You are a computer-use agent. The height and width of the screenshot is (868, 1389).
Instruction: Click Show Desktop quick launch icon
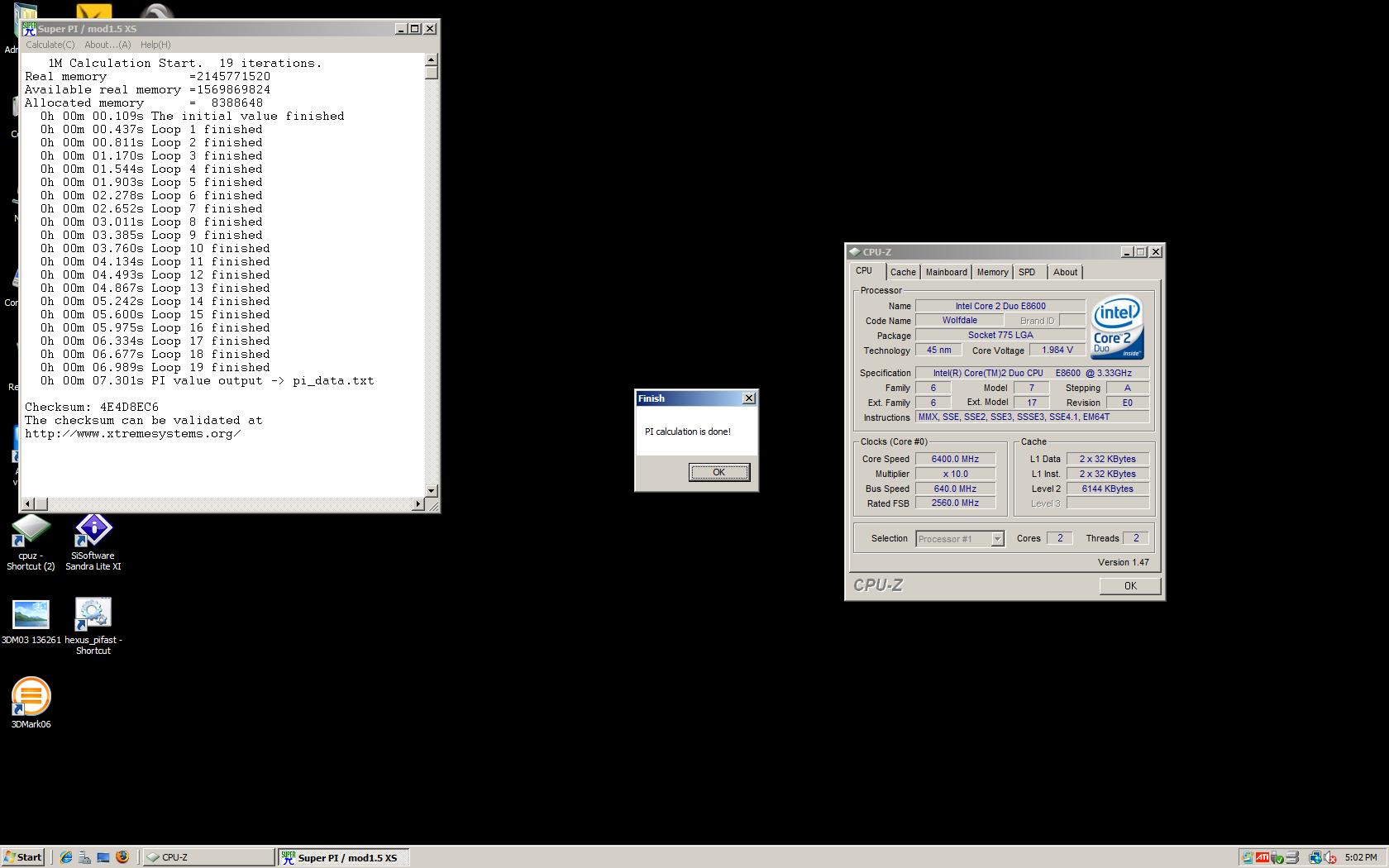coord(103,857)
